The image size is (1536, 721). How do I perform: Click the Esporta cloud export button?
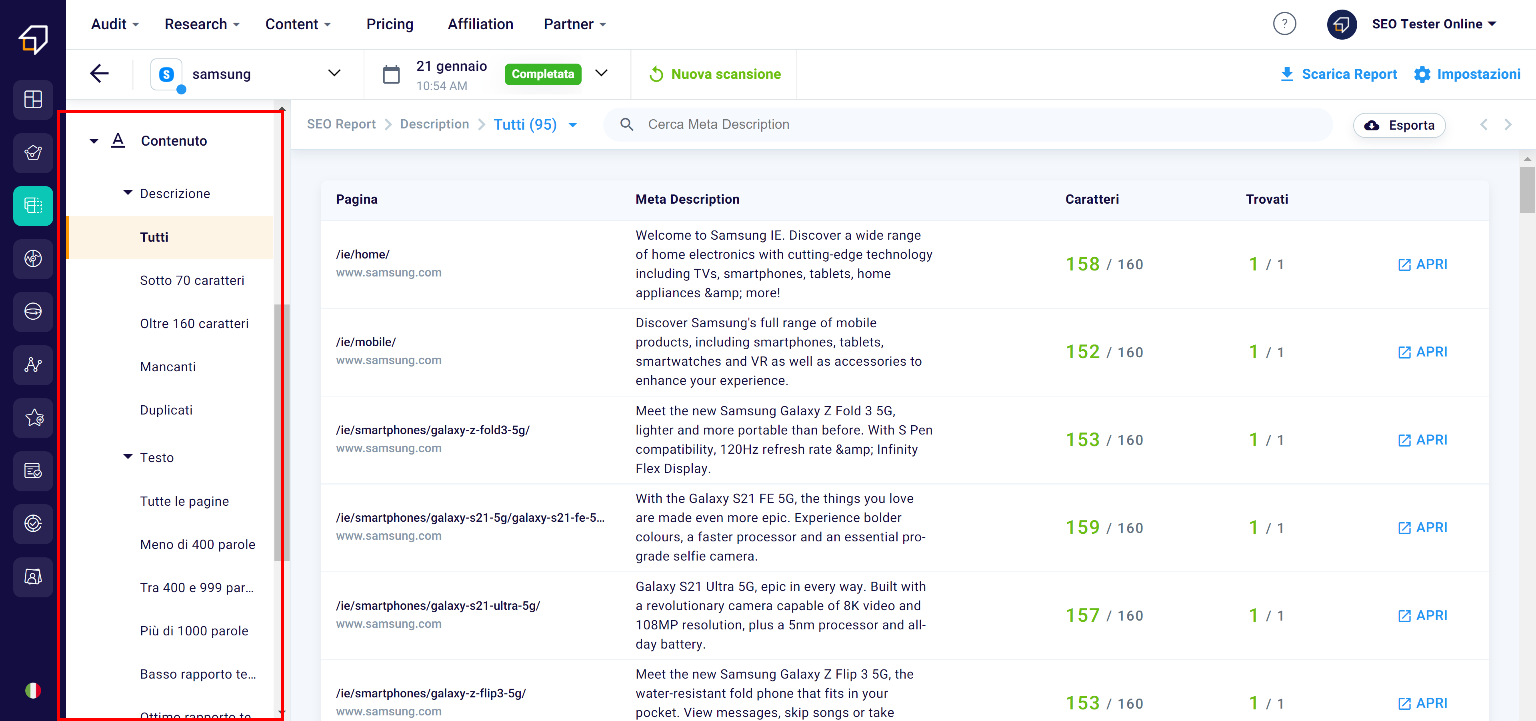(x=1398, y=125)
